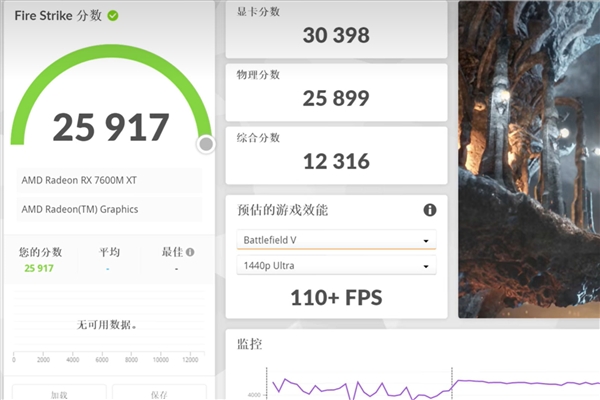Click the 监控 monitoring section heading
600x400 pixels.
pyautogui.click(x=250, y=344)
